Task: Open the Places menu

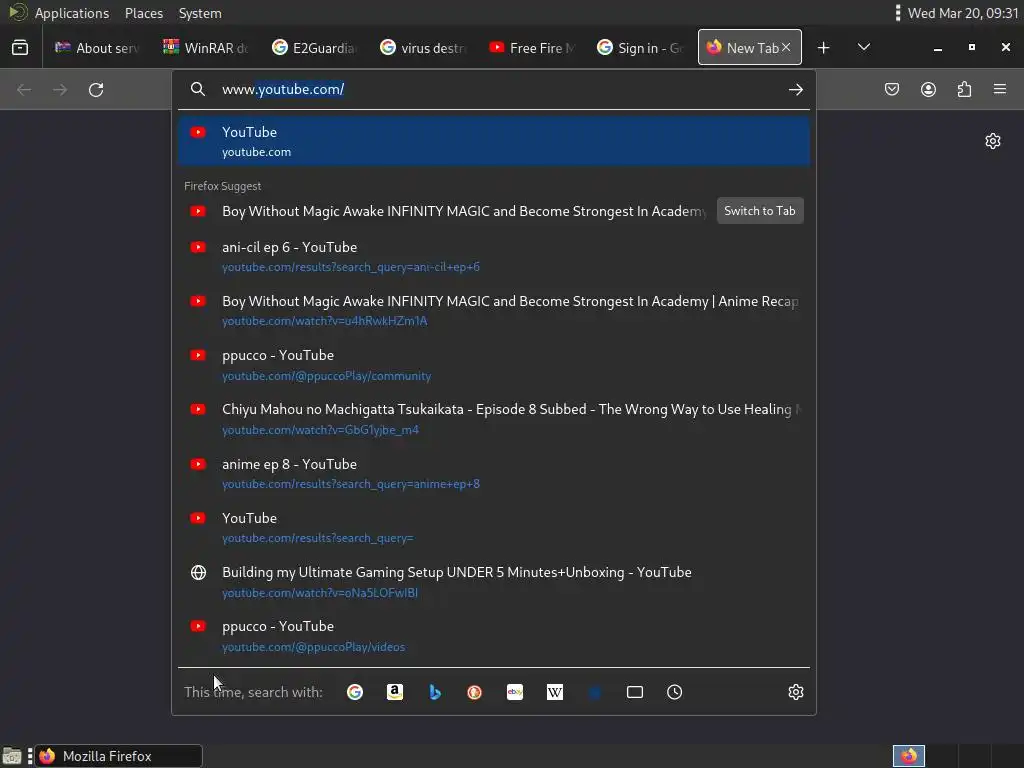Action: point(144,13)
